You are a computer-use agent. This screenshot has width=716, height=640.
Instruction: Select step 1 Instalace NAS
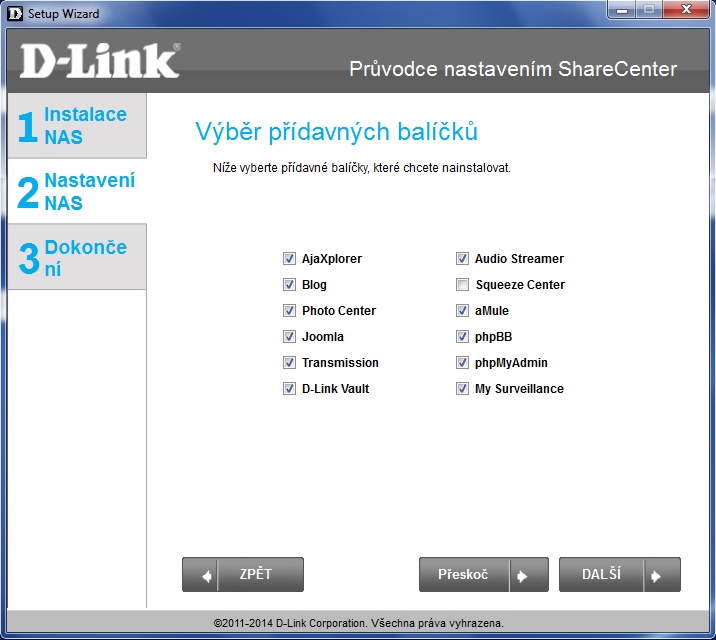pyautogui.click(x=77, y=126)
